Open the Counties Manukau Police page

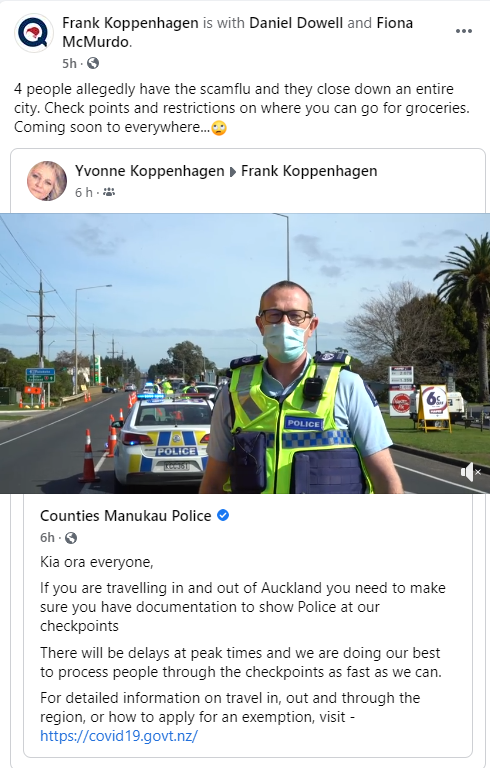125,515
